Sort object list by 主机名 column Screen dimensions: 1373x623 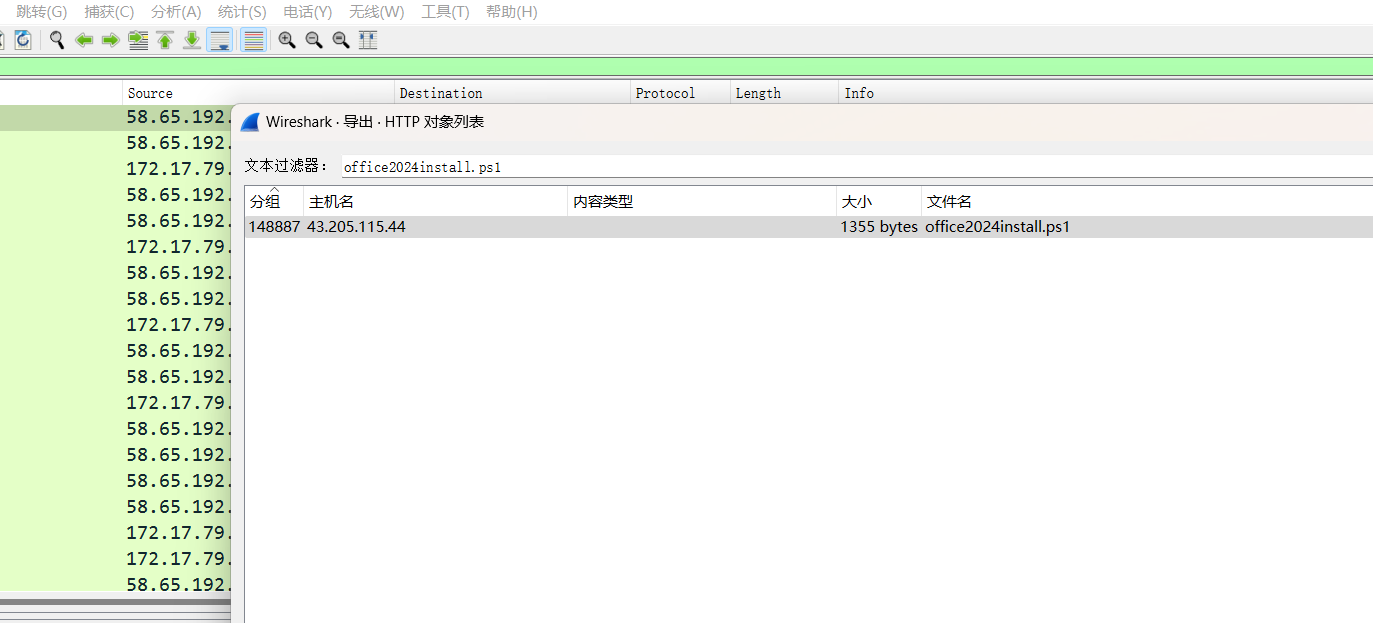(x=435, y=201)
